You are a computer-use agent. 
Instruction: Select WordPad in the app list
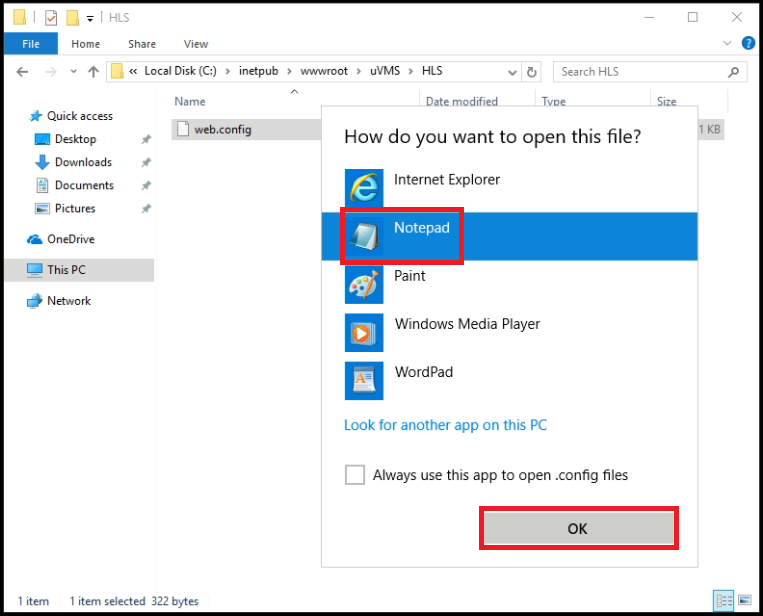(423, 373)
